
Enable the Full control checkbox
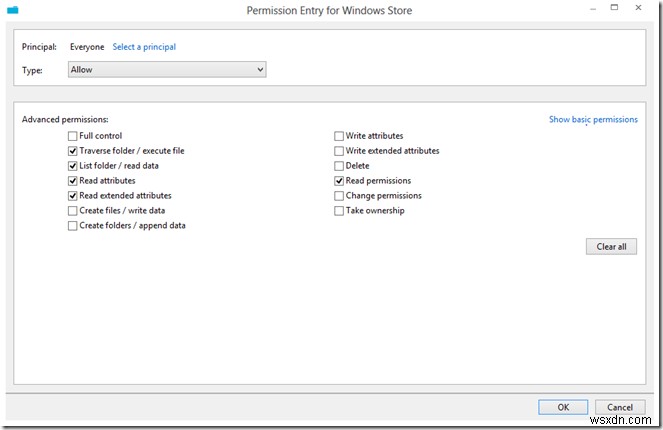pos(73,136)
